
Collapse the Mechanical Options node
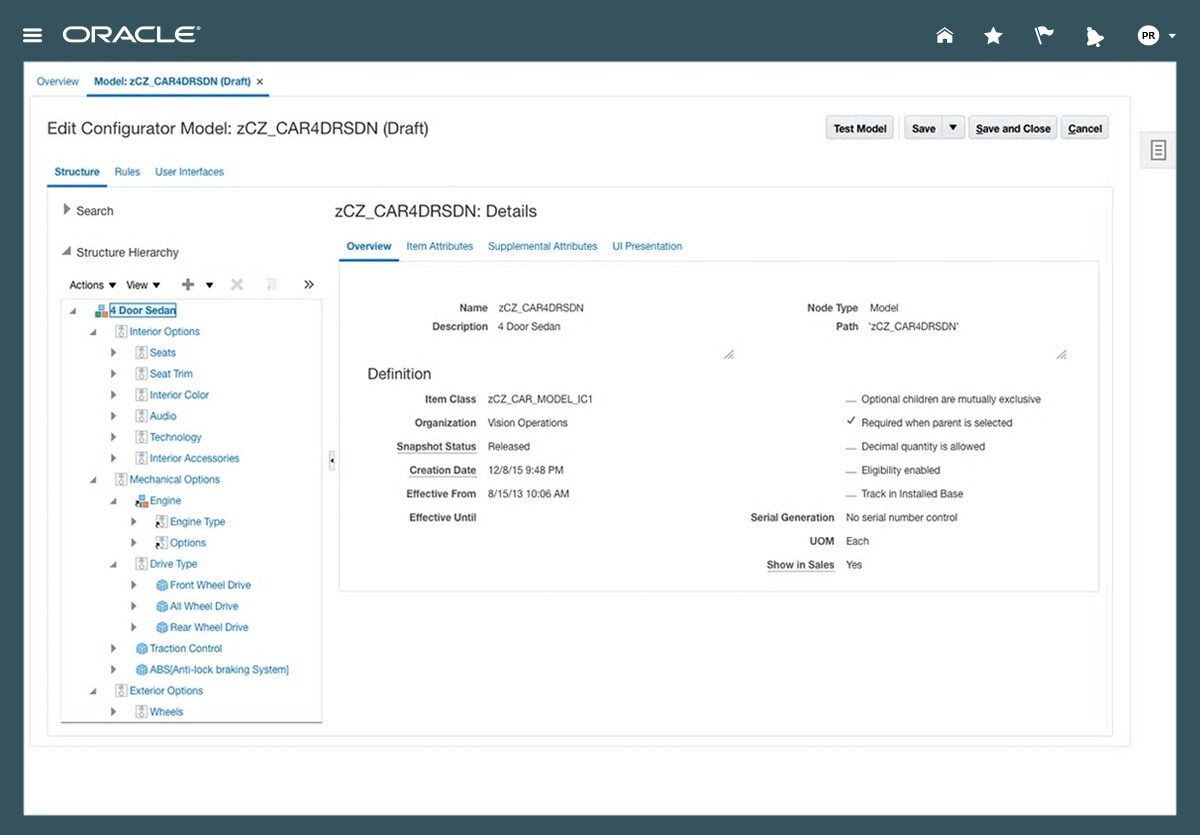[x=93, y=480]
